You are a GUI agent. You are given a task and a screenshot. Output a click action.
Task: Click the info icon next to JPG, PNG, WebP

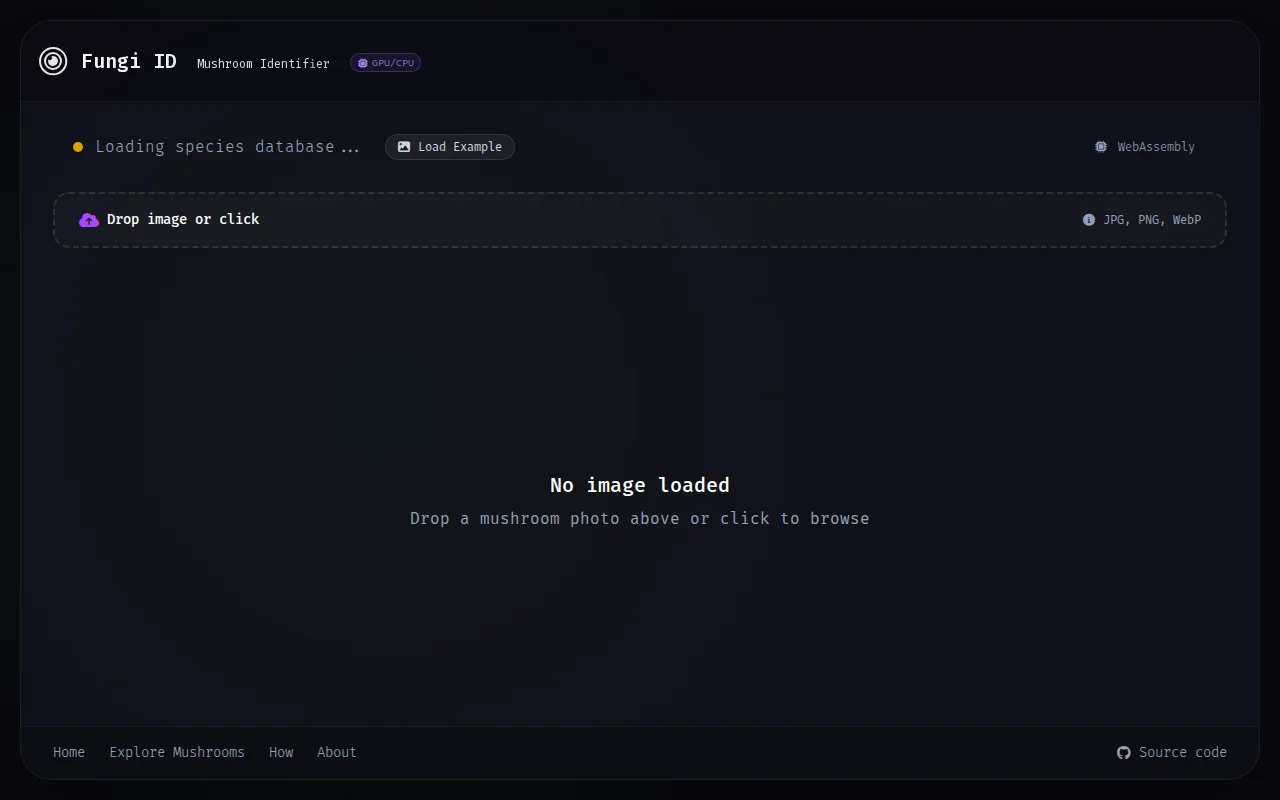coord(1089,220)
